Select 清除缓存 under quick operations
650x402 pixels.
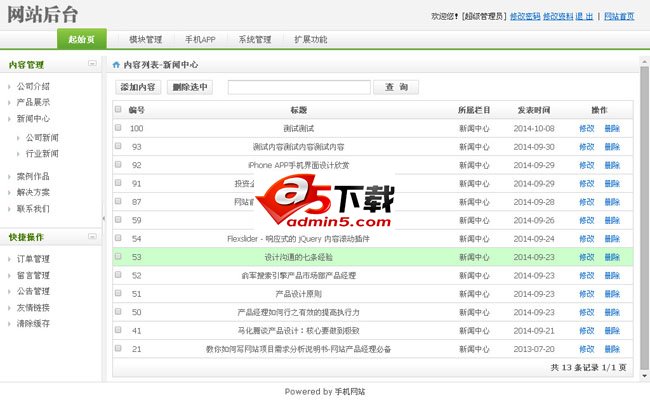click(x=33, y=324)
